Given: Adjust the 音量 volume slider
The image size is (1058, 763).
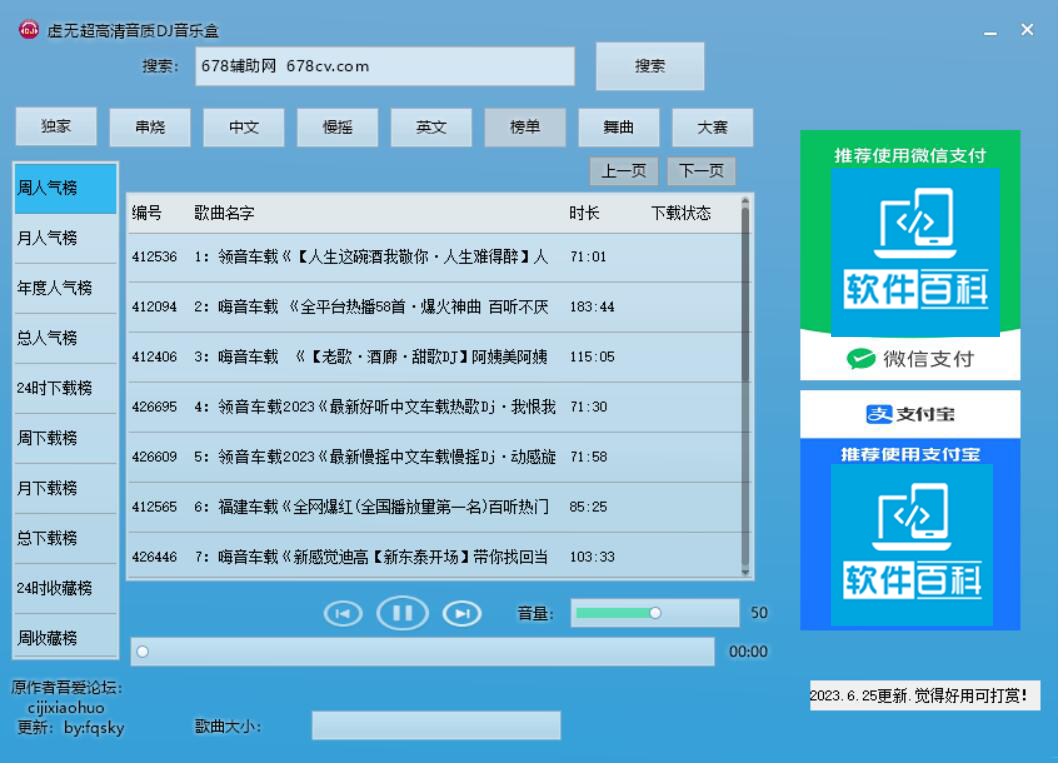Looking at the screenshot, I should (654, 613).
